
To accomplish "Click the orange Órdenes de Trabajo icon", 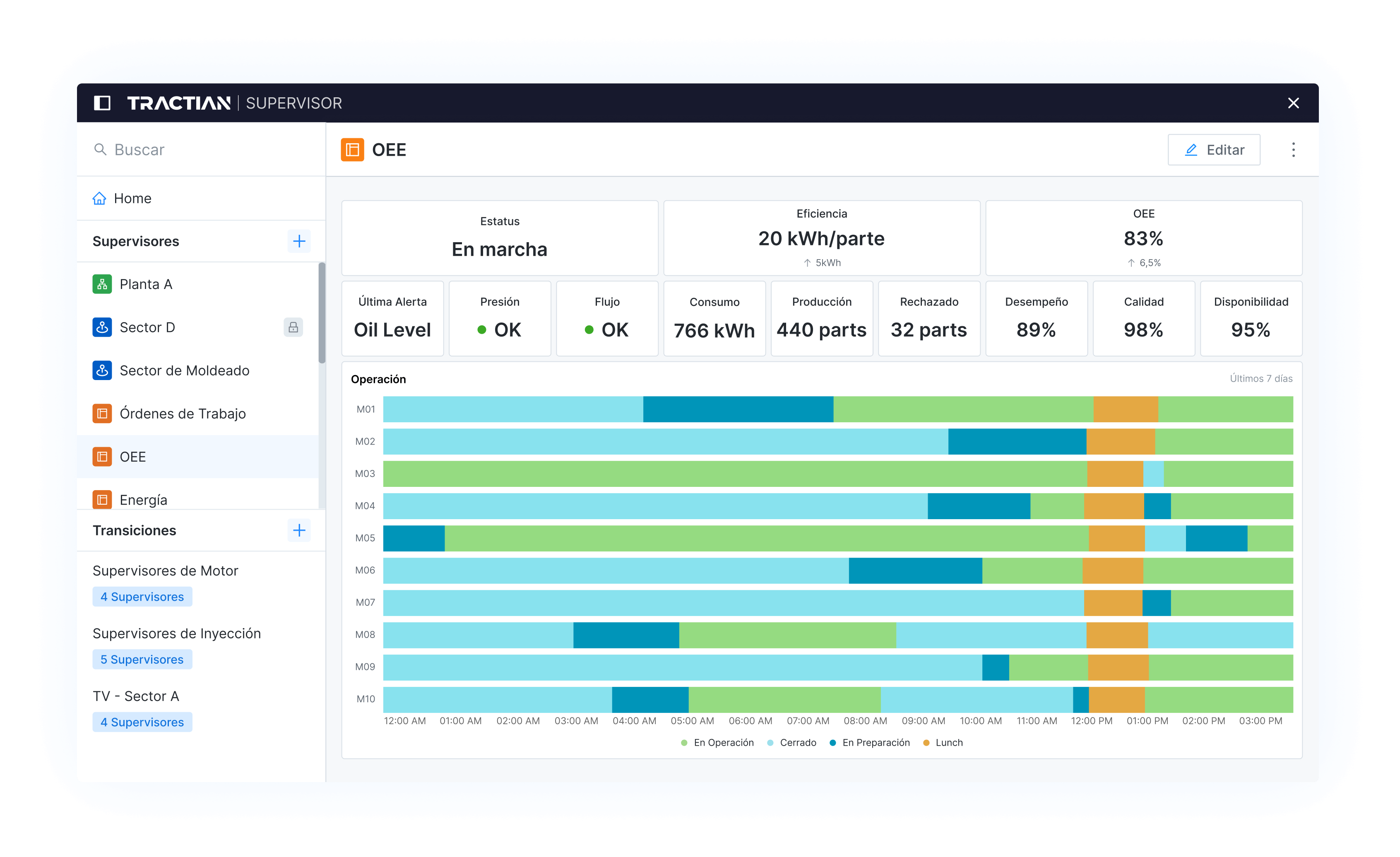I will coord(102,414).
